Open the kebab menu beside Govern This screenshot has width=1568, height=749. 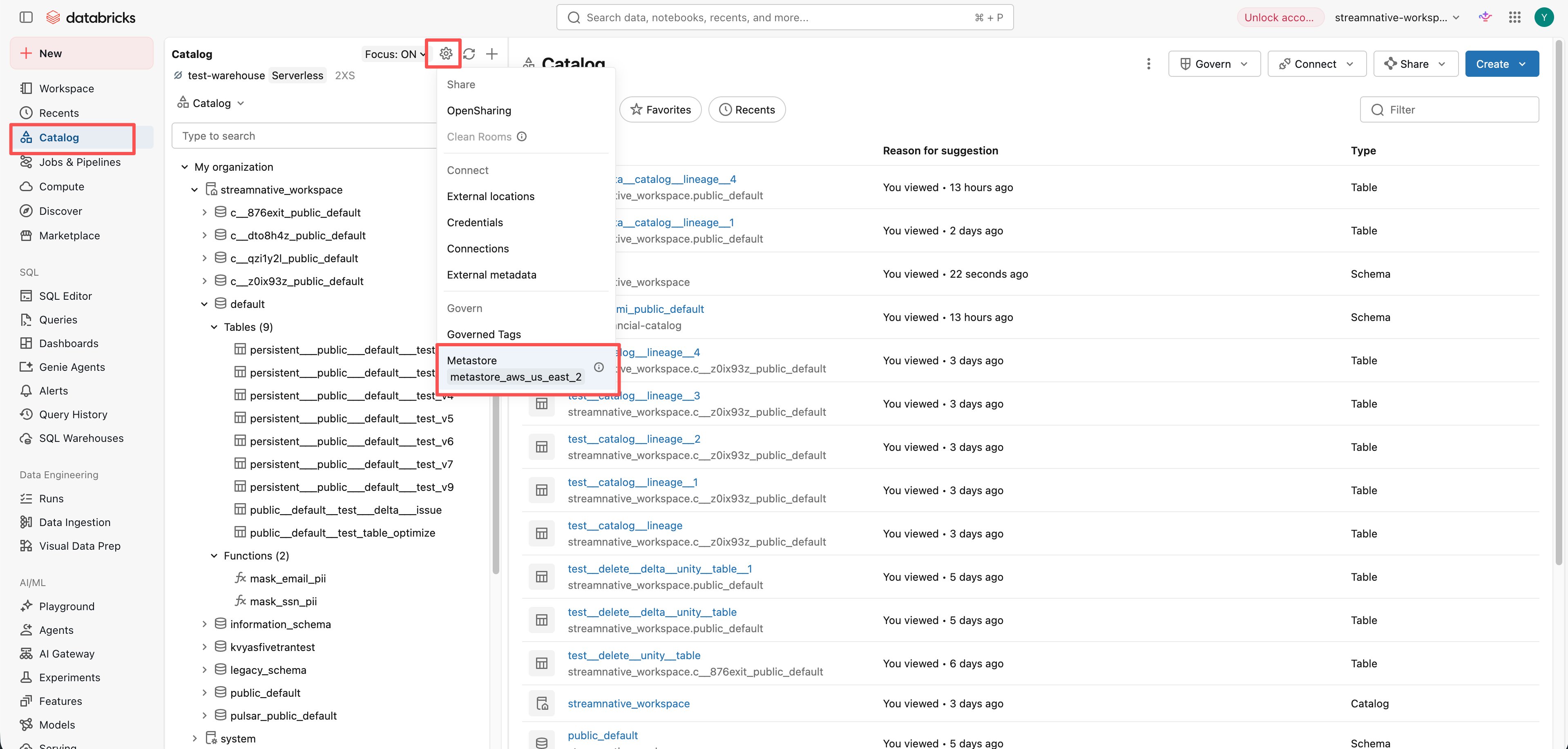1148,64
